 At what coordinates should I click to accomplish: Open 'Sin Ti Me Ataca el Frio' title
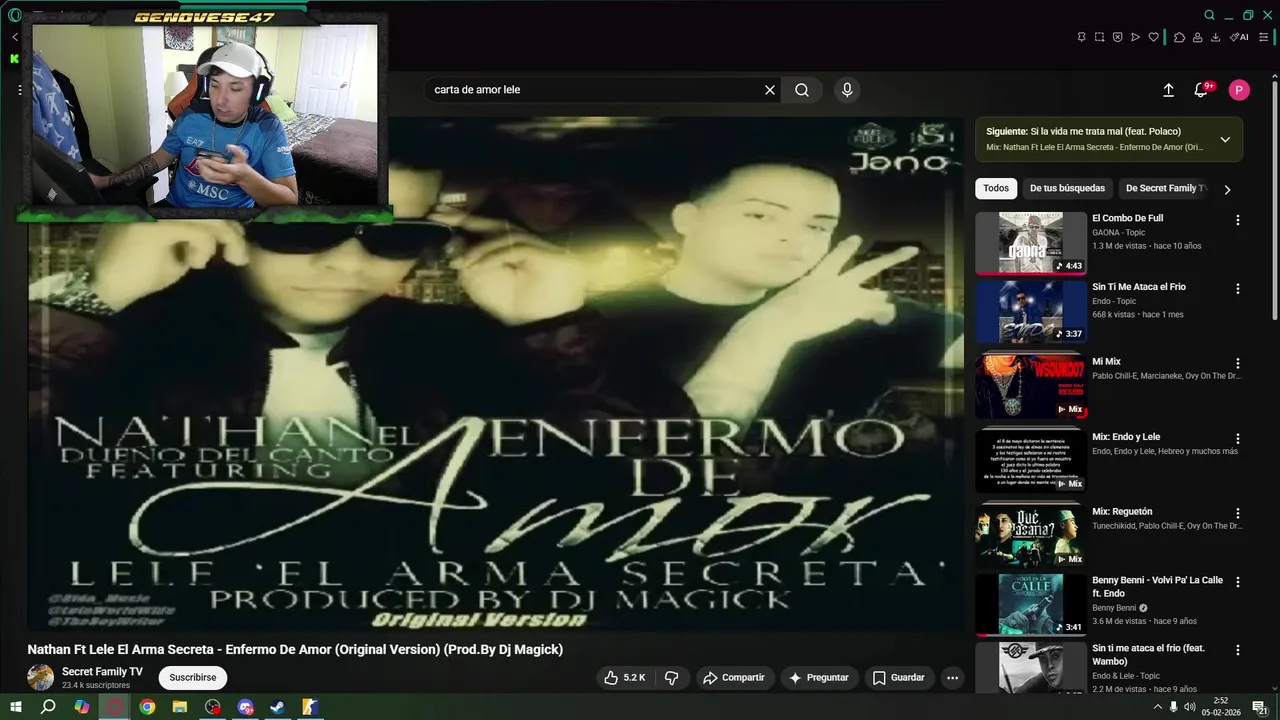(1139, 287)
